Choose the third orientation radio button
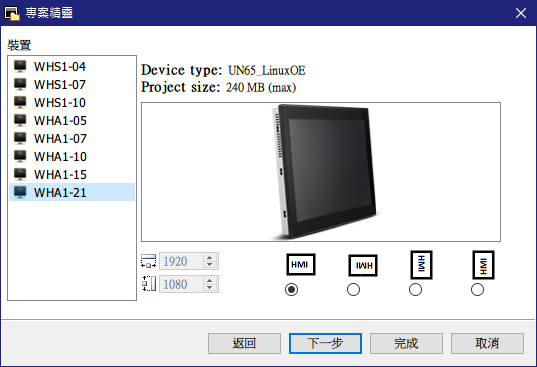Image resolution: width=537 pixels, height=367 pixels. (415, 290)
